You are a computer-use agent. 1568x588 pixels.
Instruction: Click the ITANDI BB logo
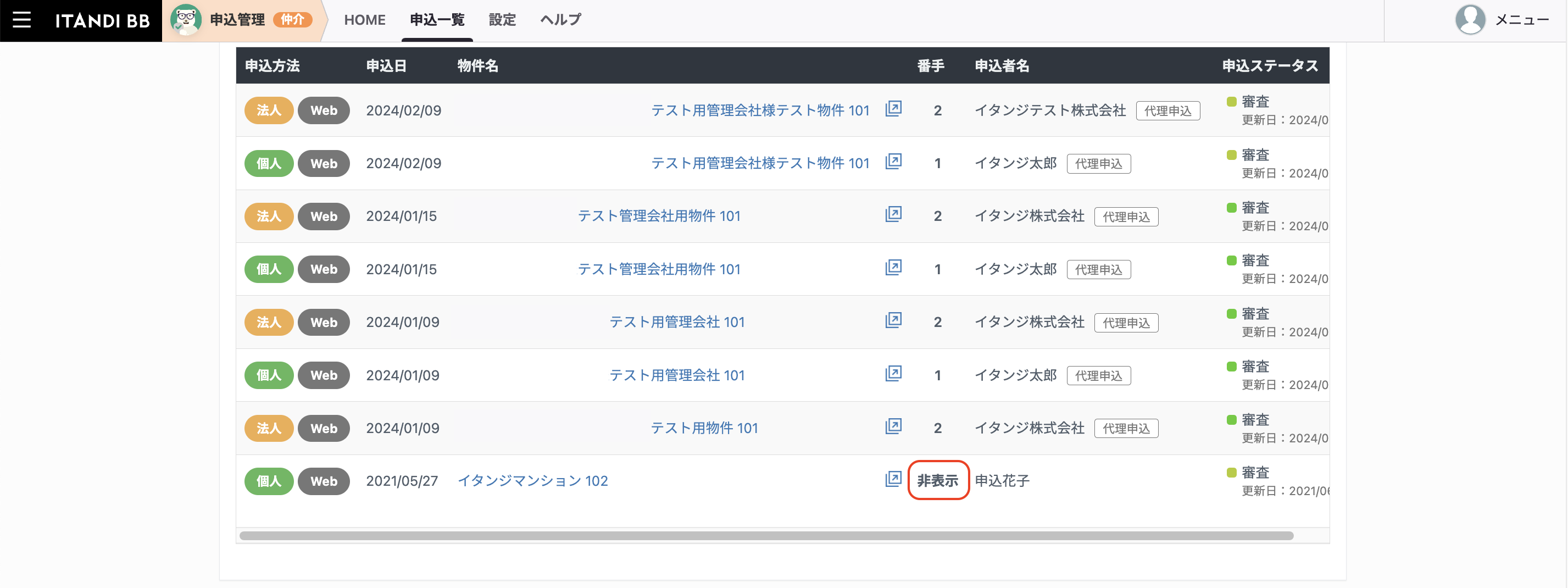point(102,21)
